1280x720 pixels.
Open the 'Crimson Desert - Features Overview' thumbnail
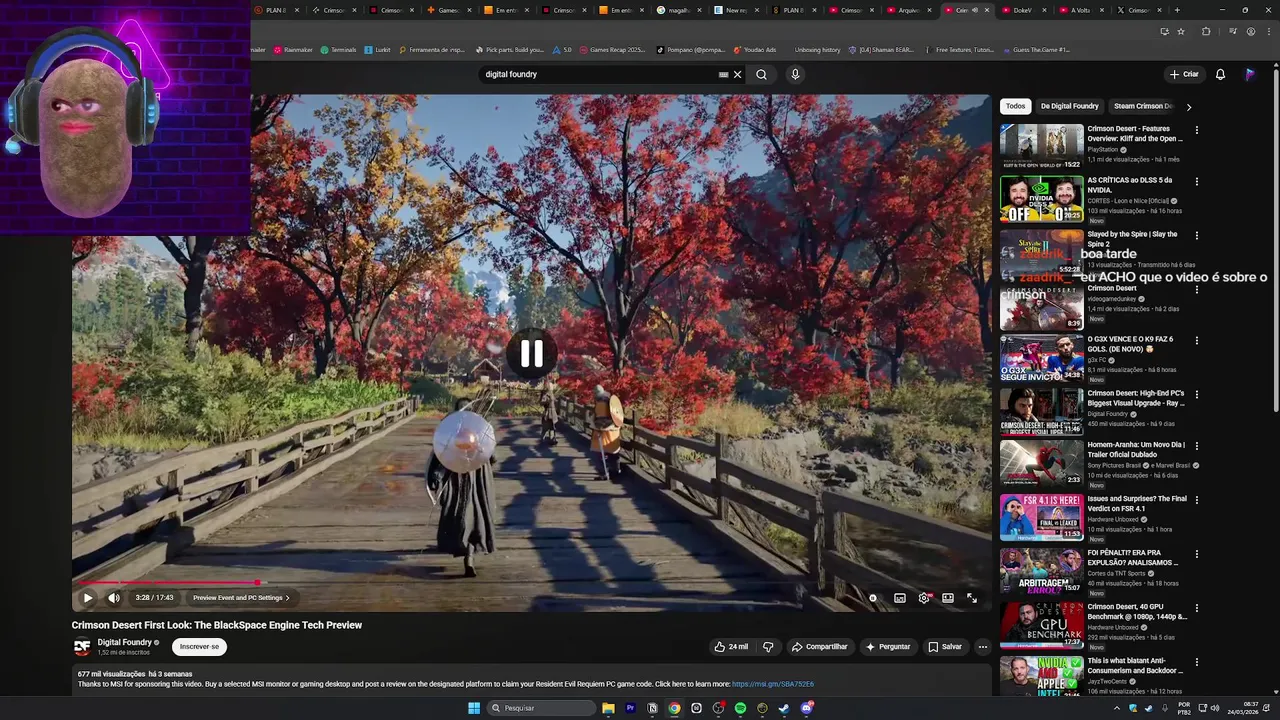[x=1041, y=146]
